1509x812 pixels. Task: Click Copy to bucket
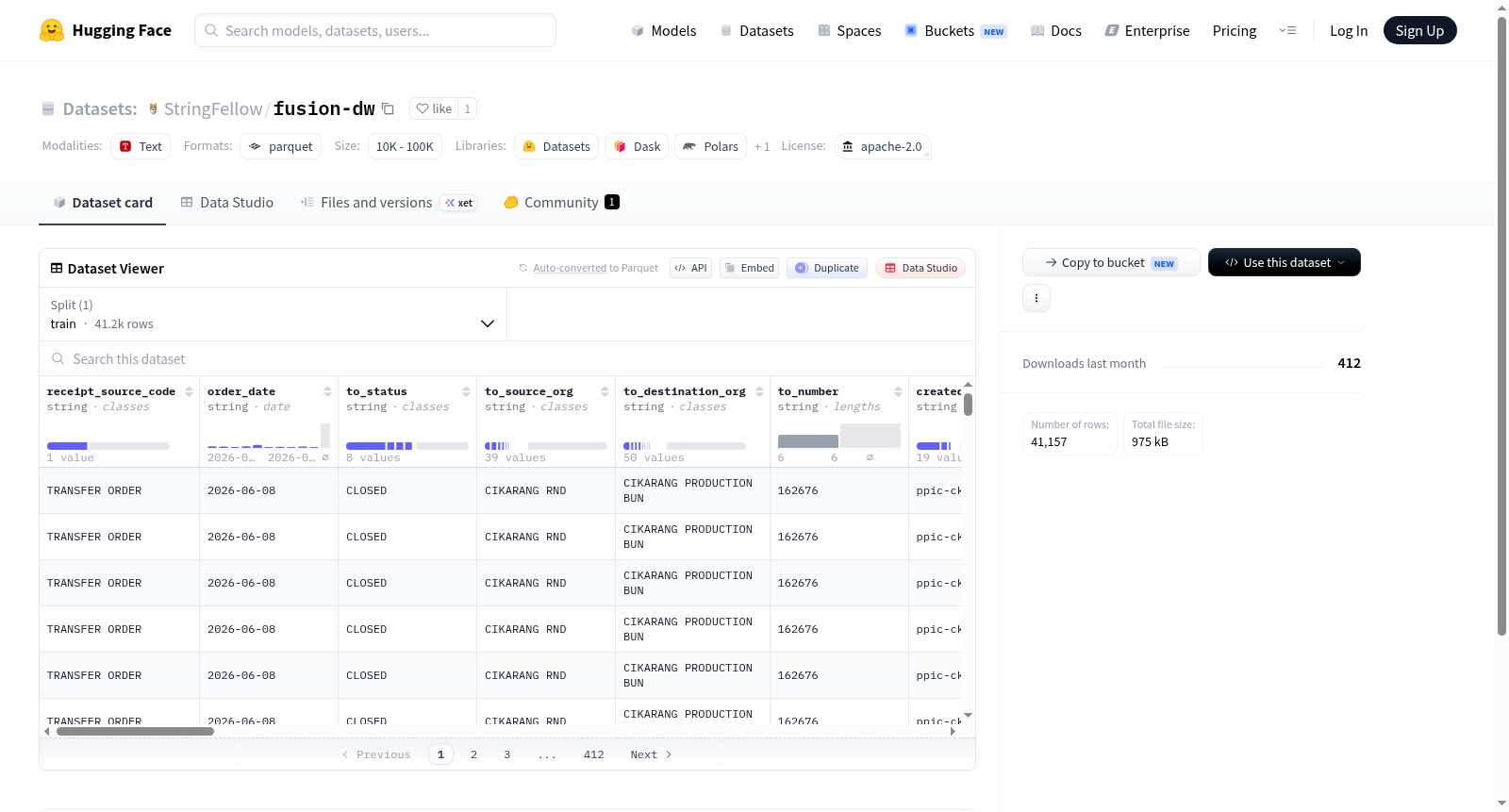point(1111,262)
